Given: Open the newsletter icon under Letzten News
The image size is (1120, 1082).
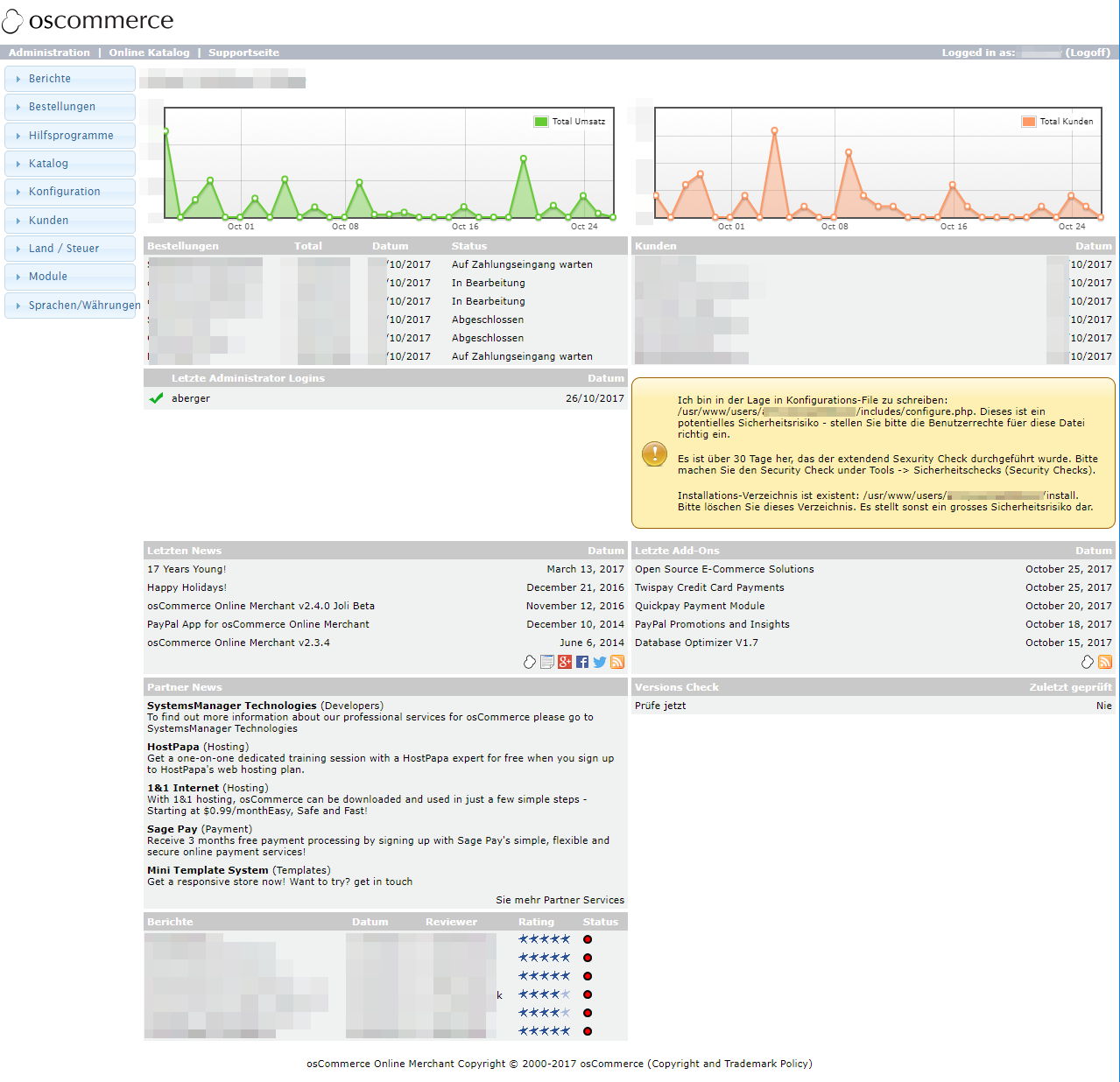Looking at the screenshot, I should (547, 662).
